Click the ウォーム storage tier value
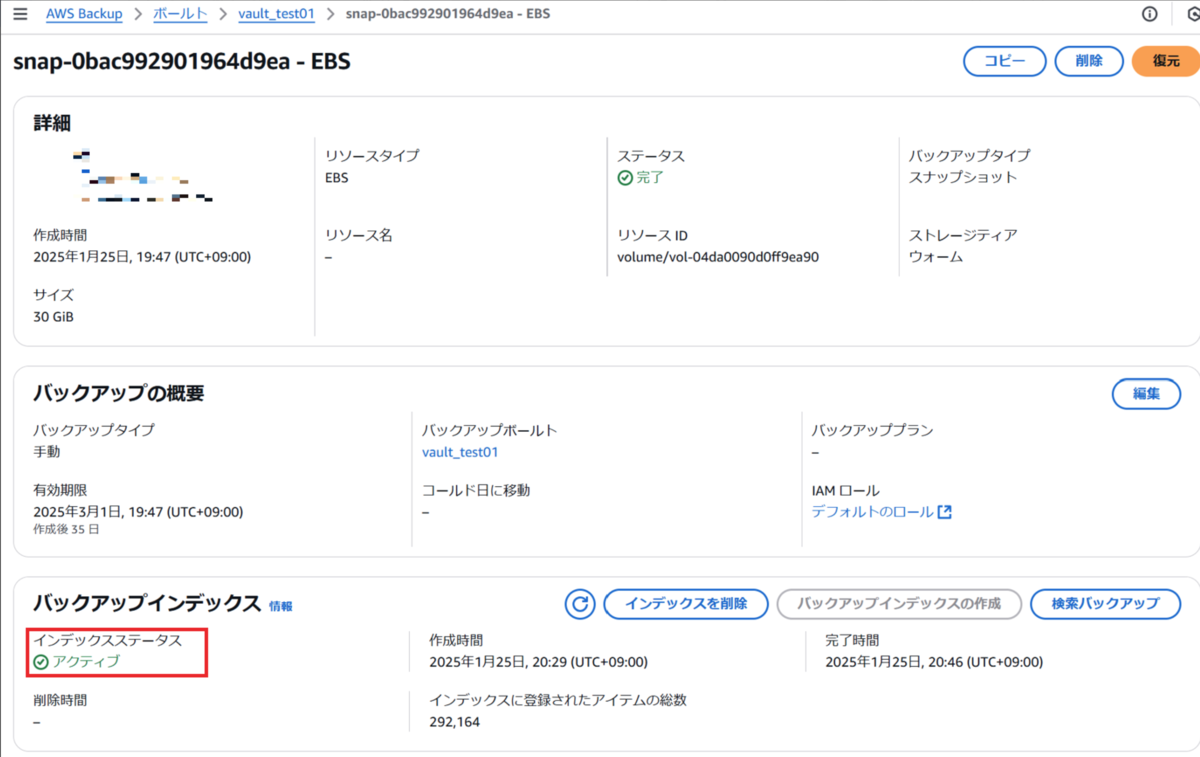Viewport: 1200px width, 757px height. 936,257
